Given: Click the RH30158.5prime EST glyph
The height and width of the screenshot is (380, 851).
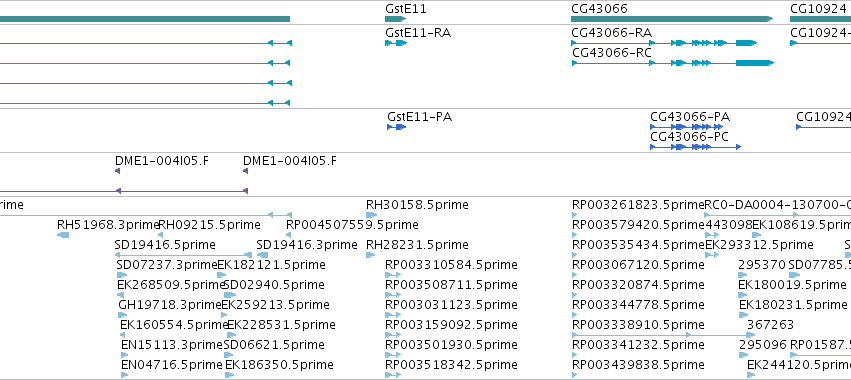Looking at the screenshot, I should click(371, 215).
